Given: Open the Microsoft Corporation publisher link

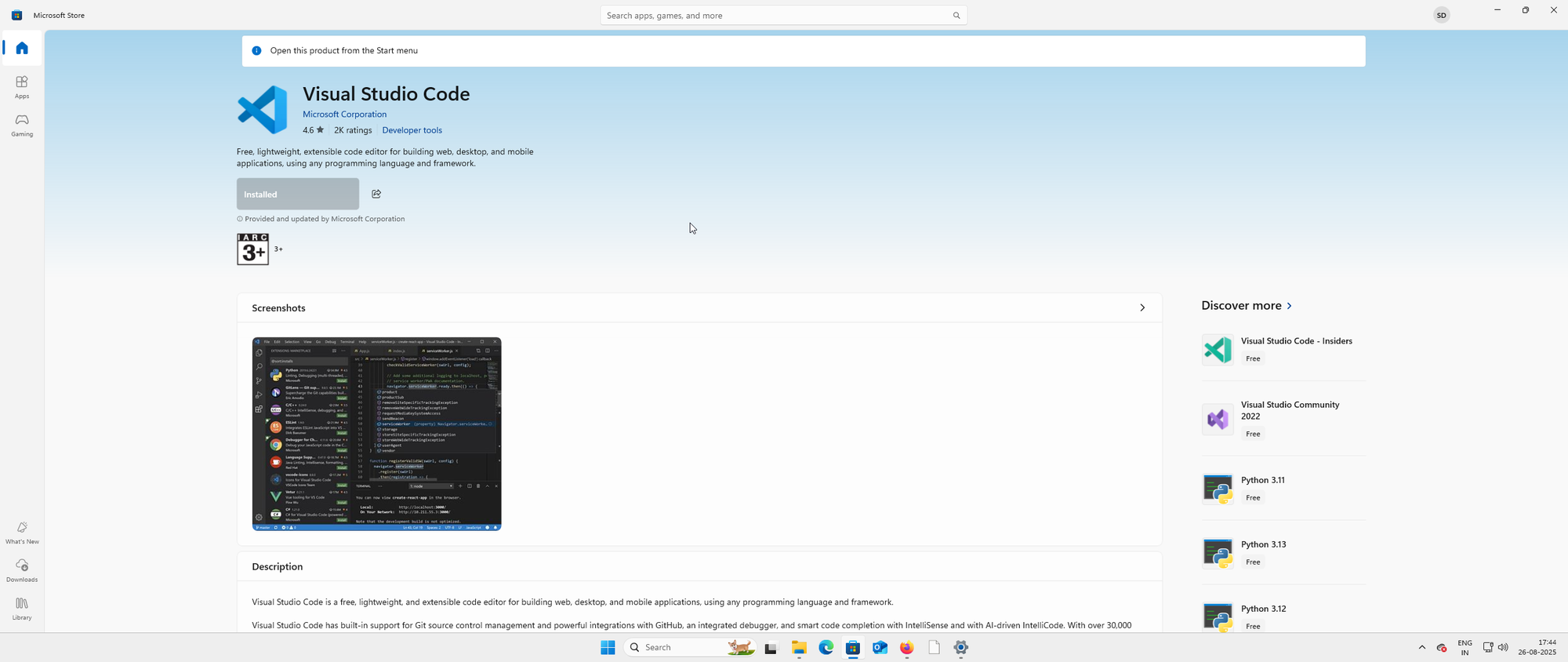Looking at the screenshot, I should pyautogui.click(x=344, y=115).
